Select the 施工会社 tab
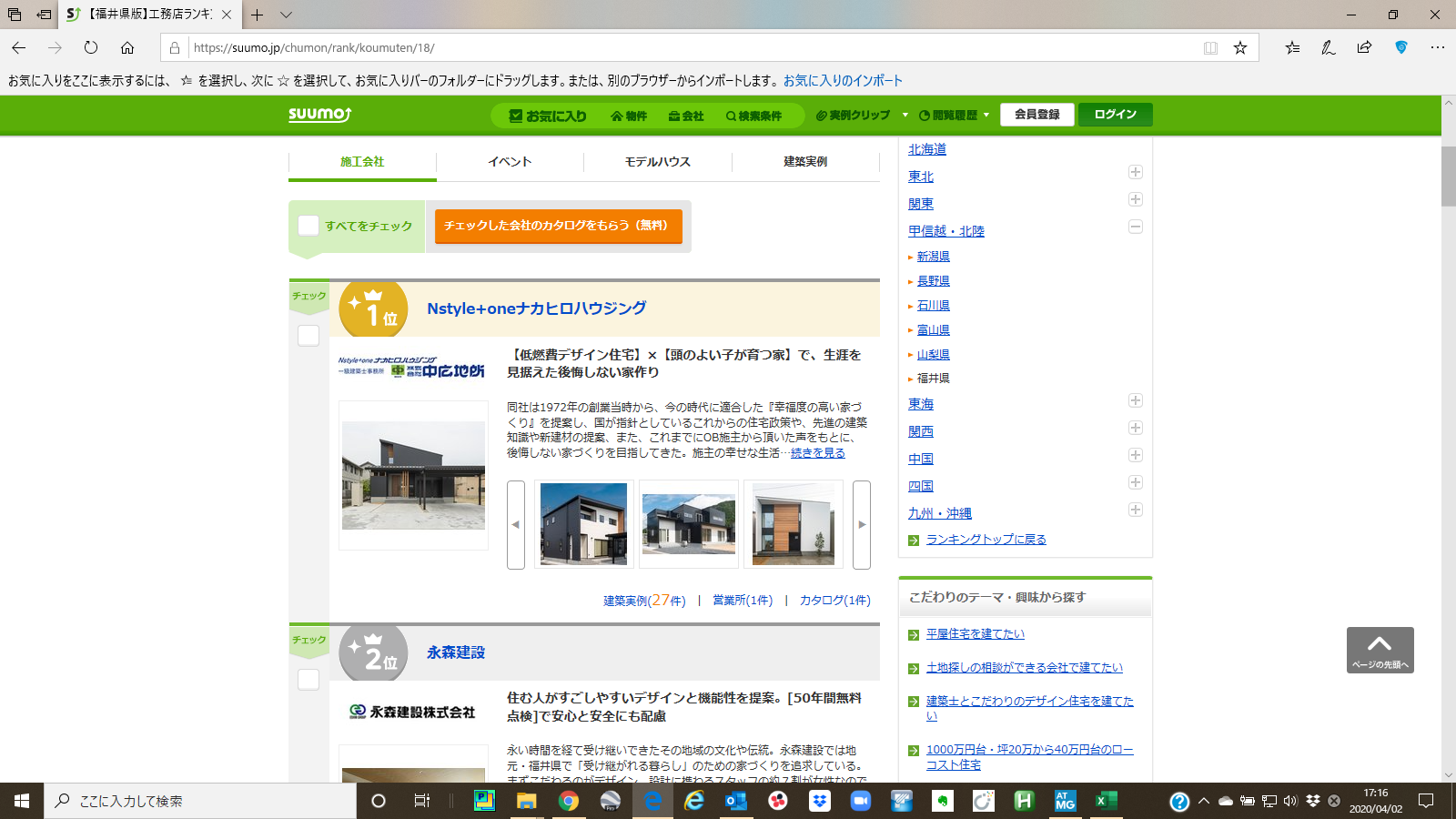This screenshot has height=819, width=1456. point(362,162)
